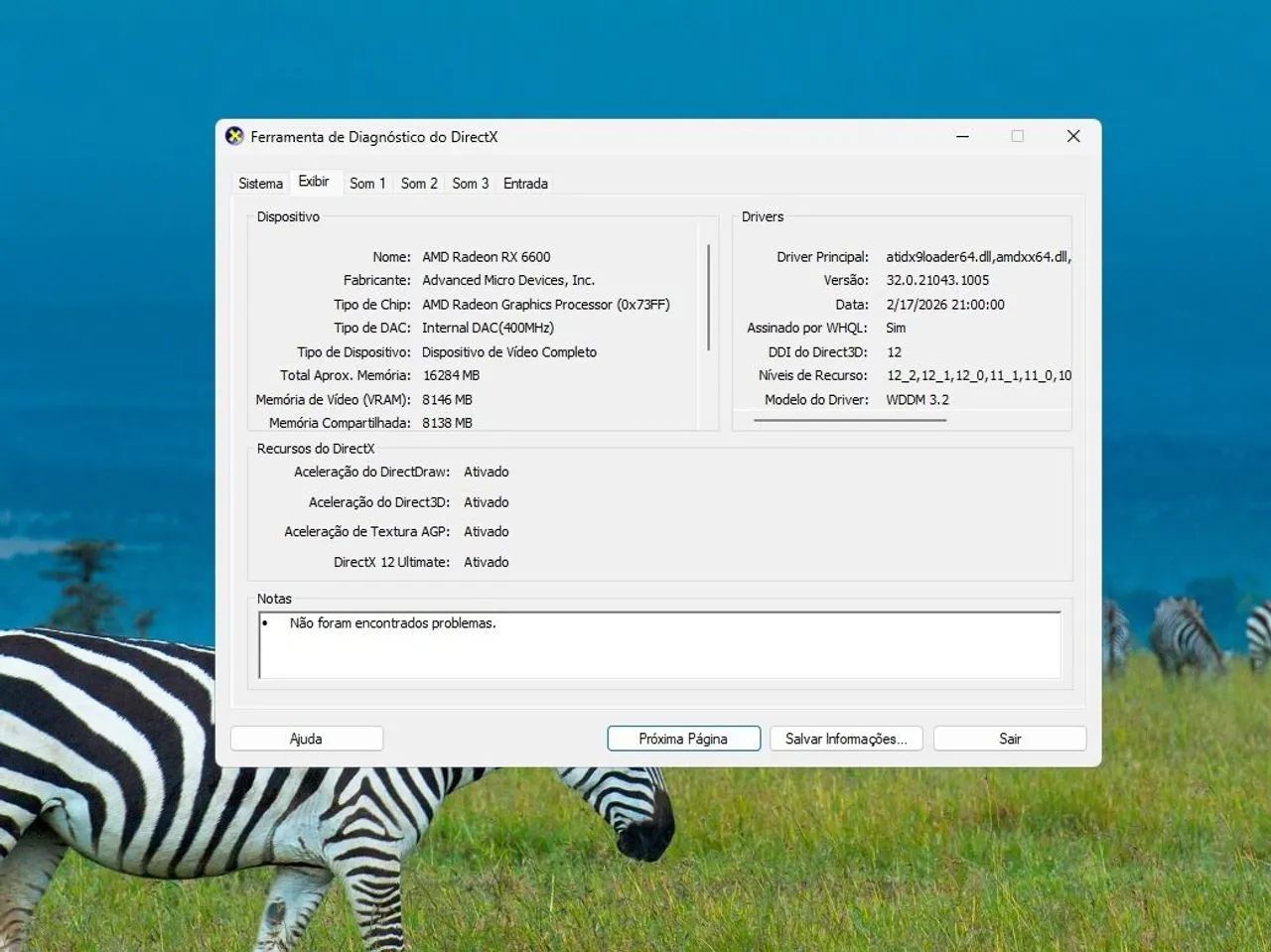The image size is (1271, 952).
Task: Click Ativado next to Aceleração do DirectDraw
Action: coord(487,473)
